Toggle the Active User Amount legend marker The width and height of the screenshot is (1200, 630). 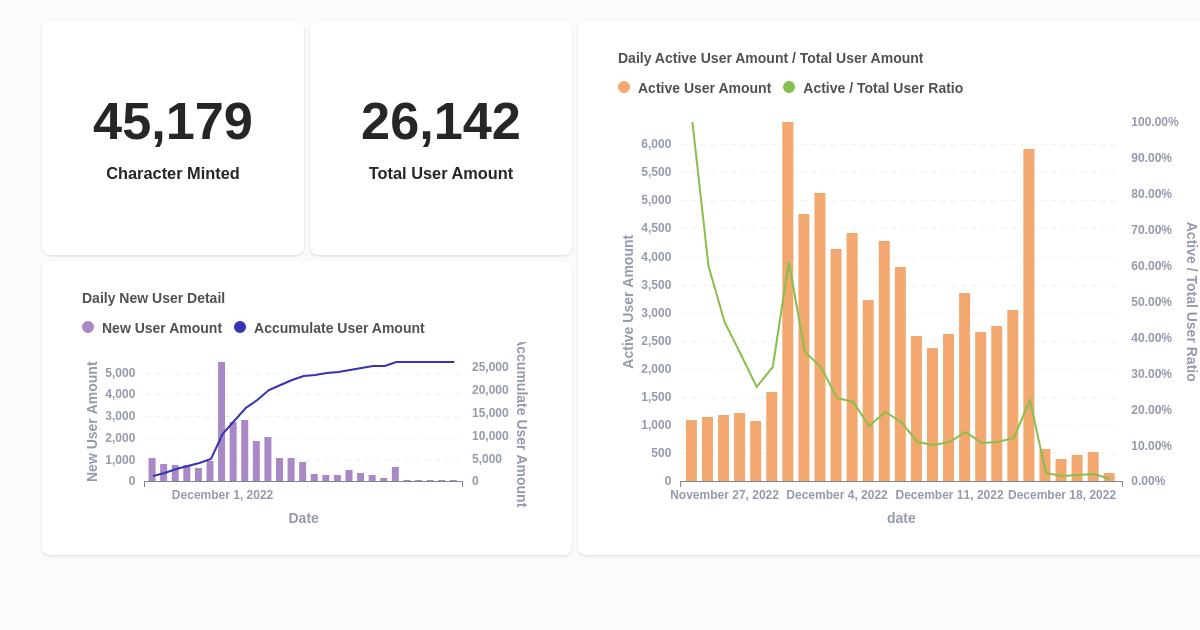(x=622, y=88)
